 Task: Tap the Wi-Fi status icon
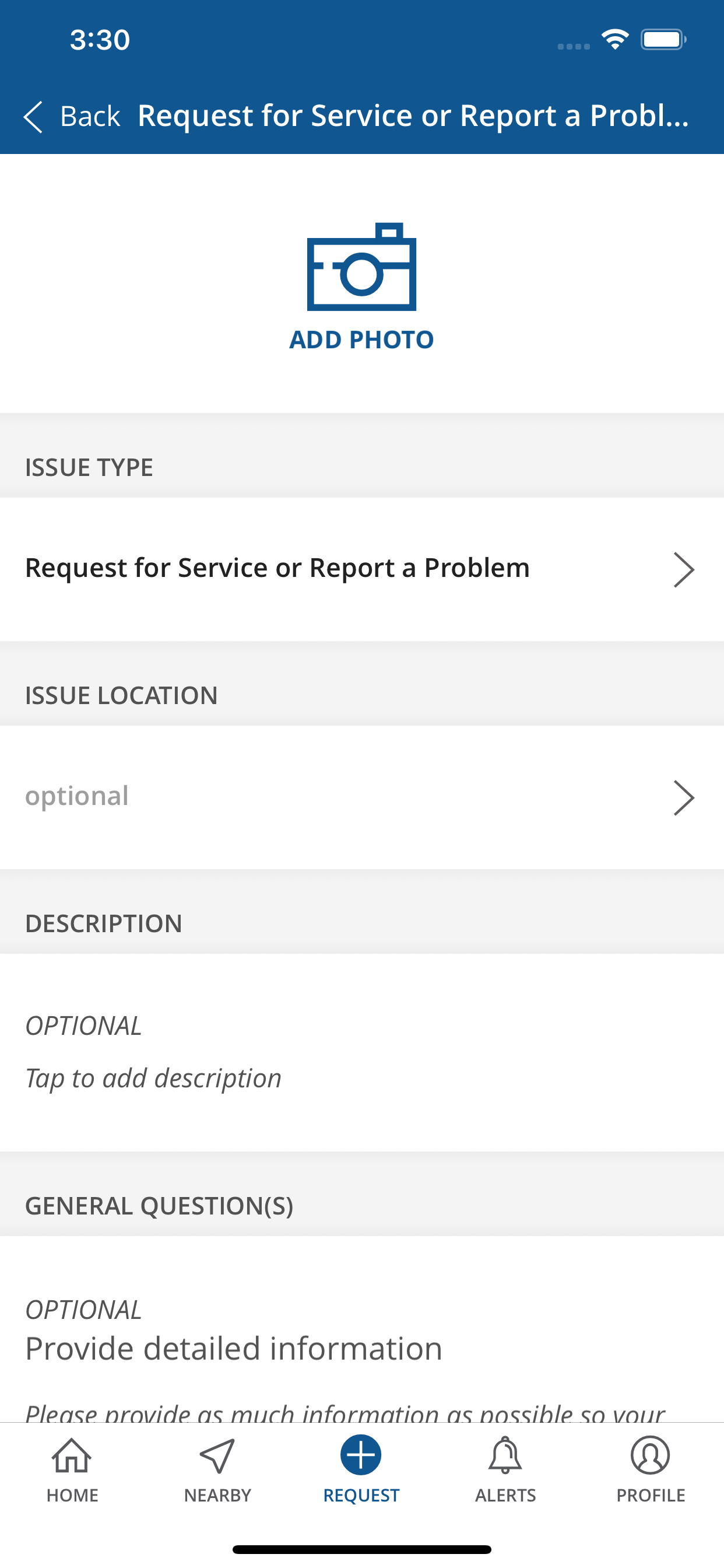point(615,40)
